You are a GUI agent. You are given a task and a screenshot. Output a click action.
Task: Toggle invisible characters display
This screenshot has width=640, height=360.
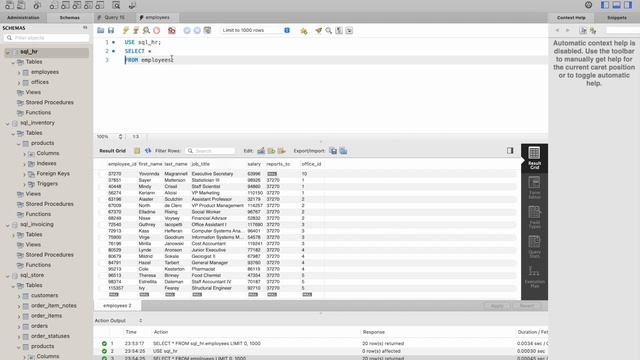click(339, 30)
